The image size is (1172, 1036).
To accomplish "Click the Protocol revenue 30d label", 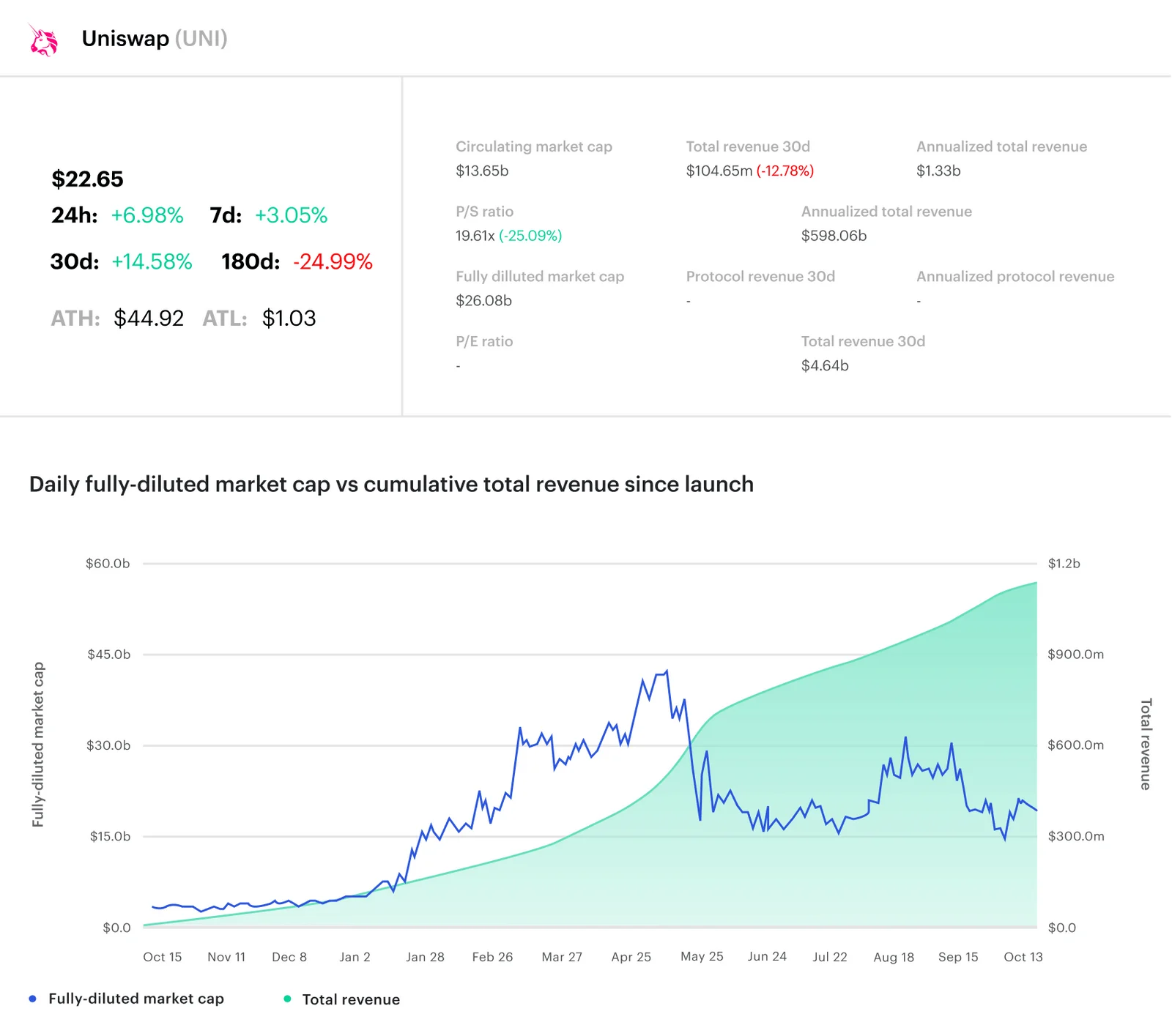I will click(760, 277).
